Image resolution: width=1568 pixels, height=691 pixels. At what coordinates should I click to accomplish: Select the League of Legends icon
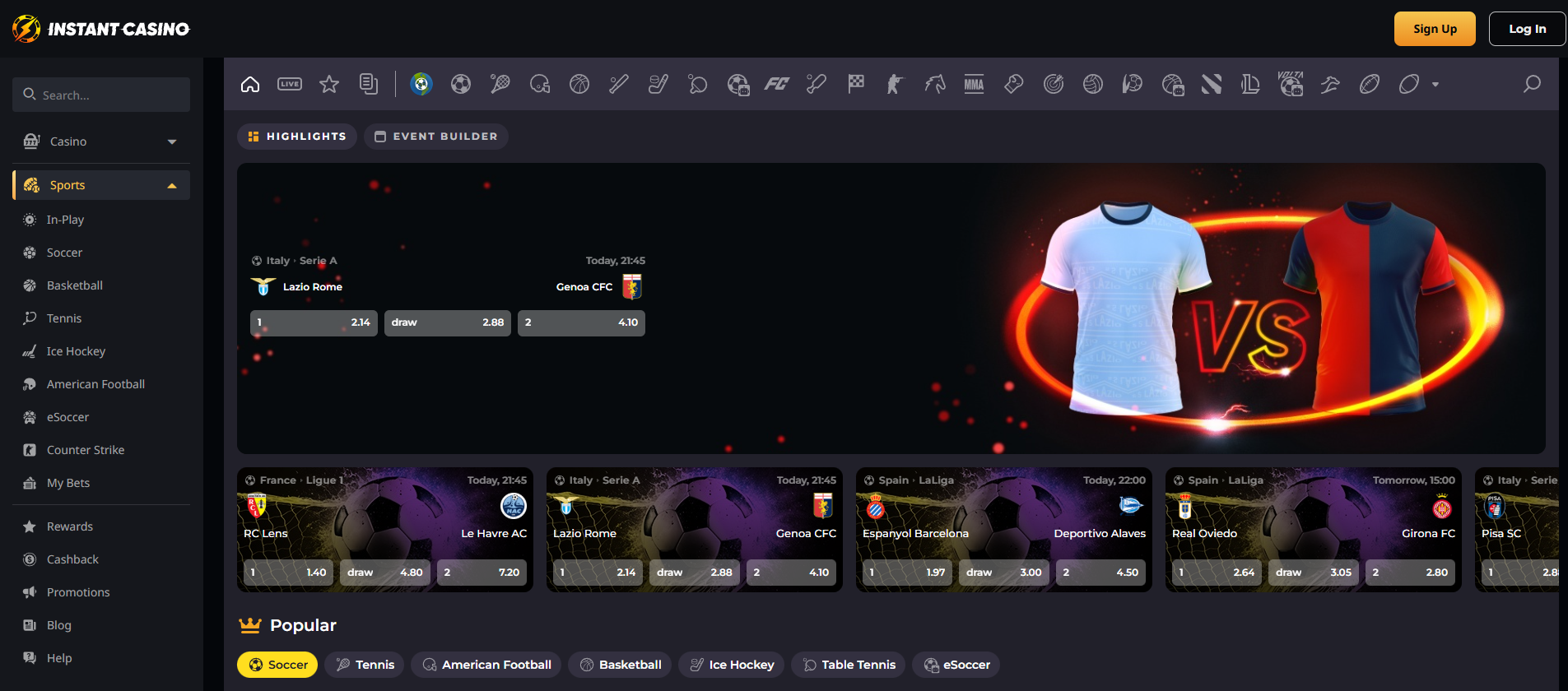click(x=1251, y=84)
